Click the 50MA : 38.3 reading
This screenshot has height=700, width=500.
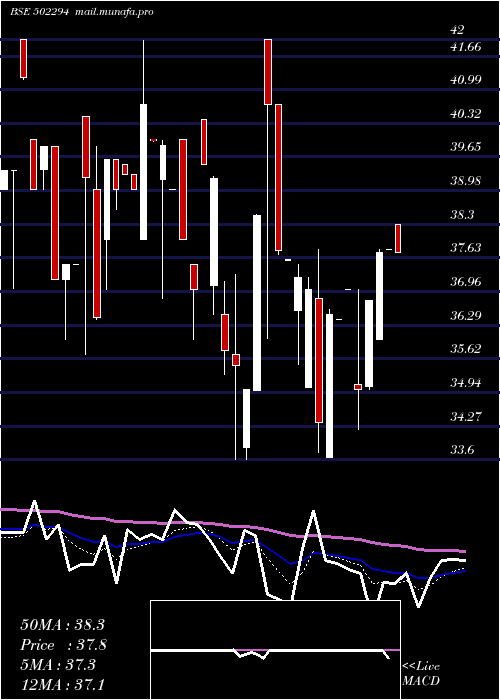(x=62, y=625)
